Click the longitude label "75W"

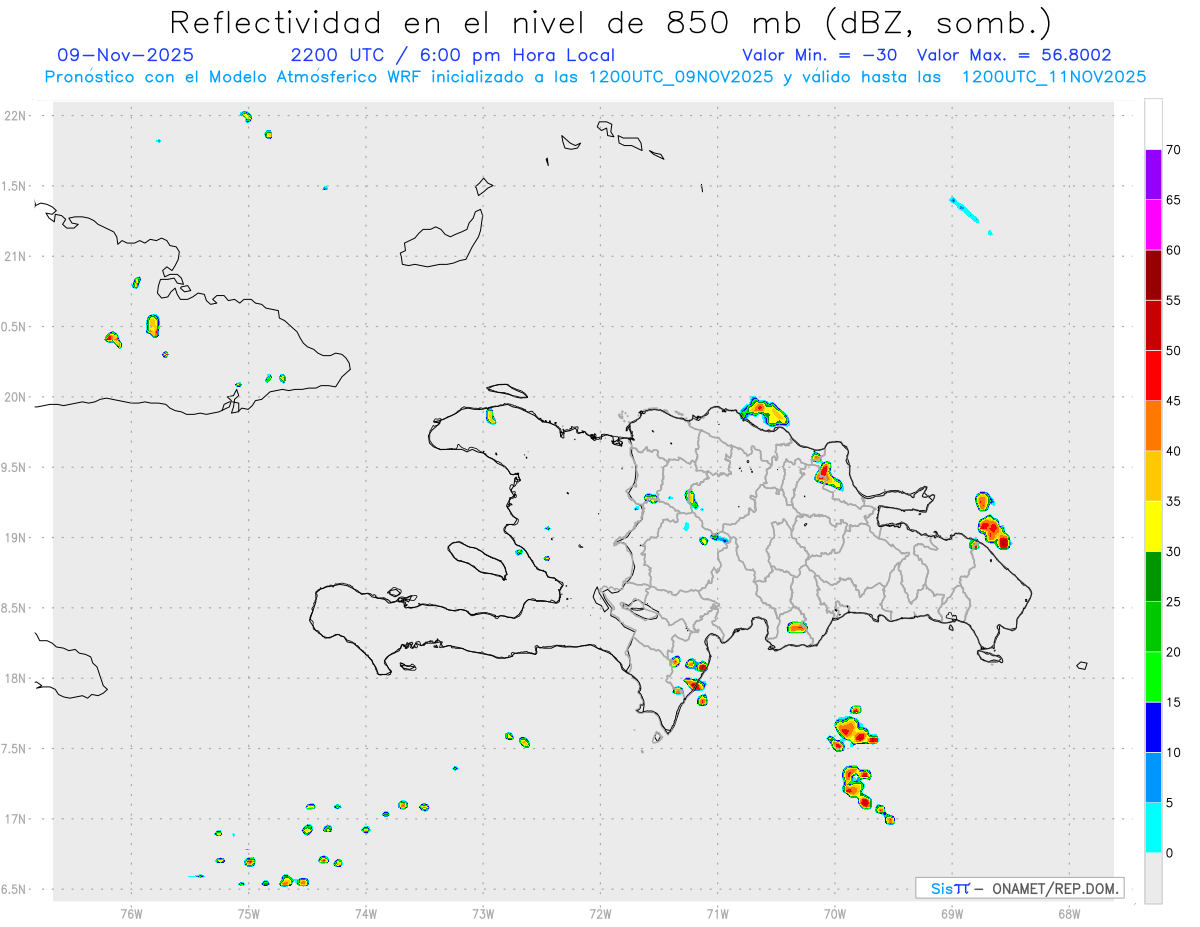[x=249, y=913]
